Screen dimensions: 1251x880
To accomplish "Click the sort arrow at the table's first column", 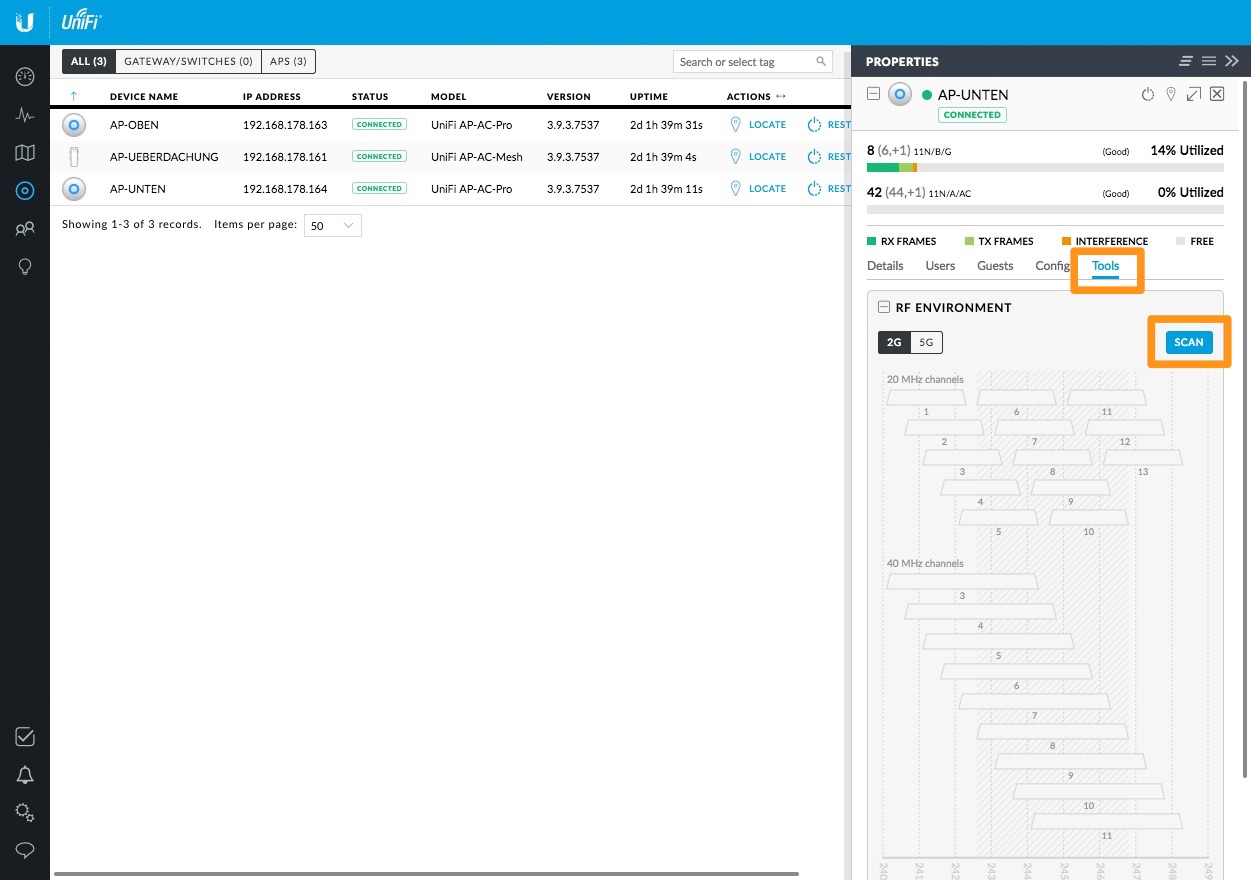I will 73,97.
